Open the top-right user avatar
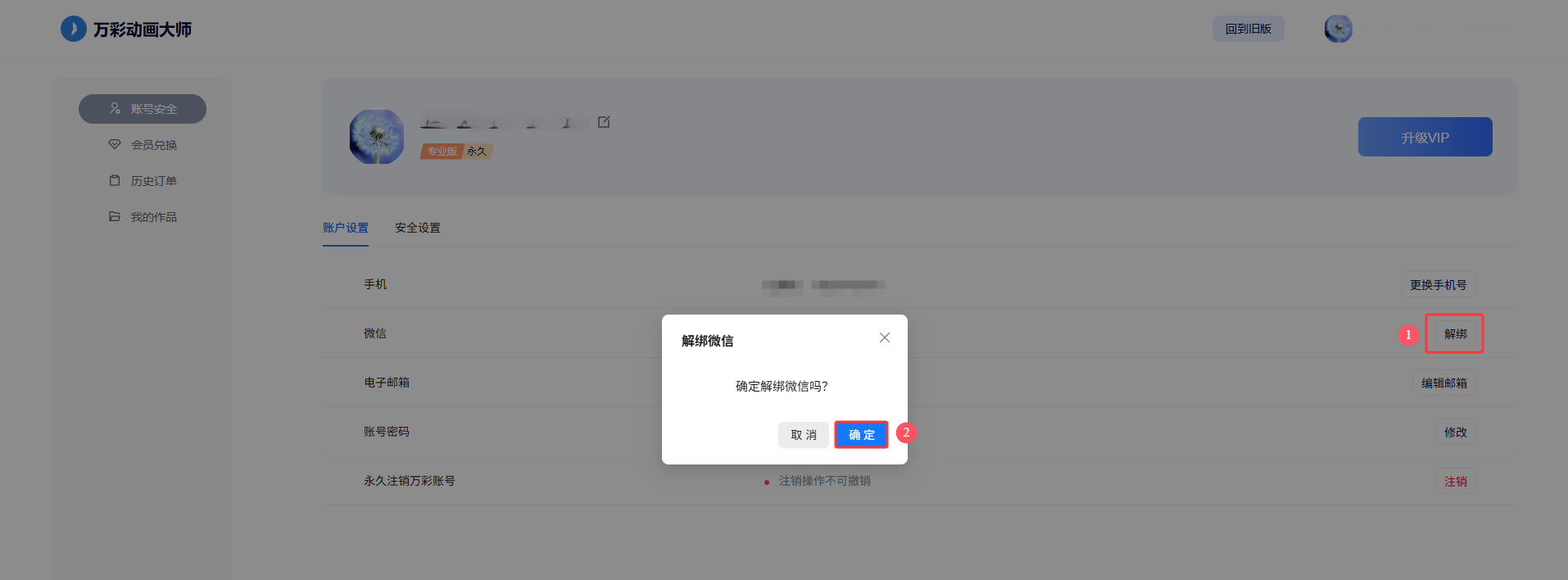This screenshot has width=1568, height=580. click(x=1338, y=29)
